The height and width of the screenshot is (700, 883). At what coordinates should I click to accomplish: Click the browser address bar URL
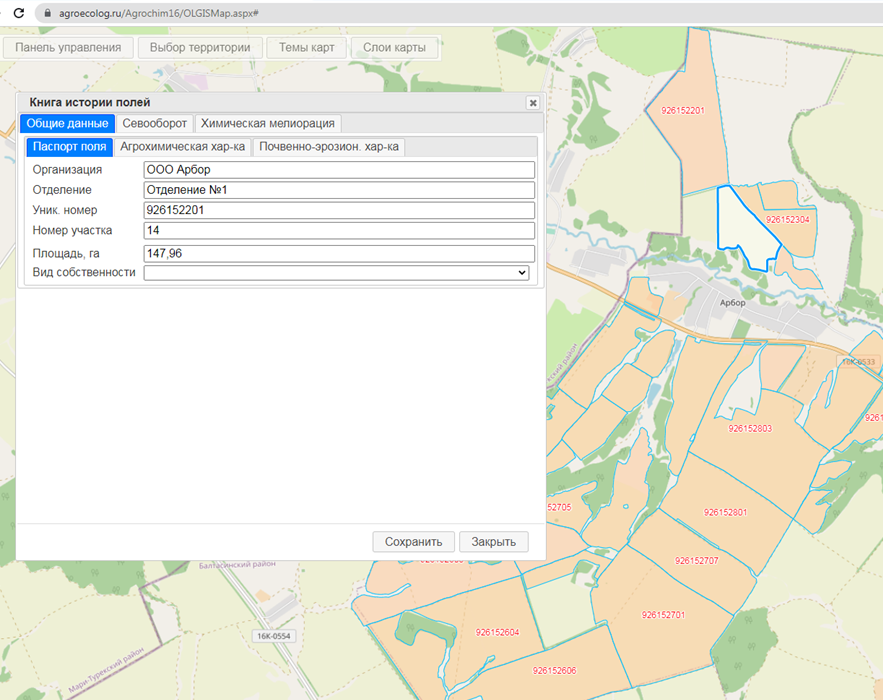point(158,13)
